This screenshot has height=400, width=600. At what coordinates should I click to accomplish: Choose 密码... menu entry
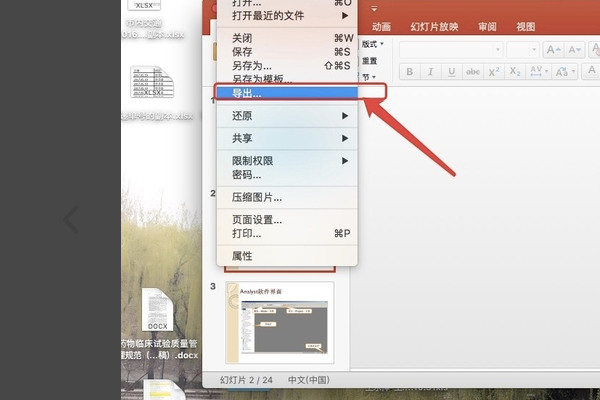coord(287,175)
